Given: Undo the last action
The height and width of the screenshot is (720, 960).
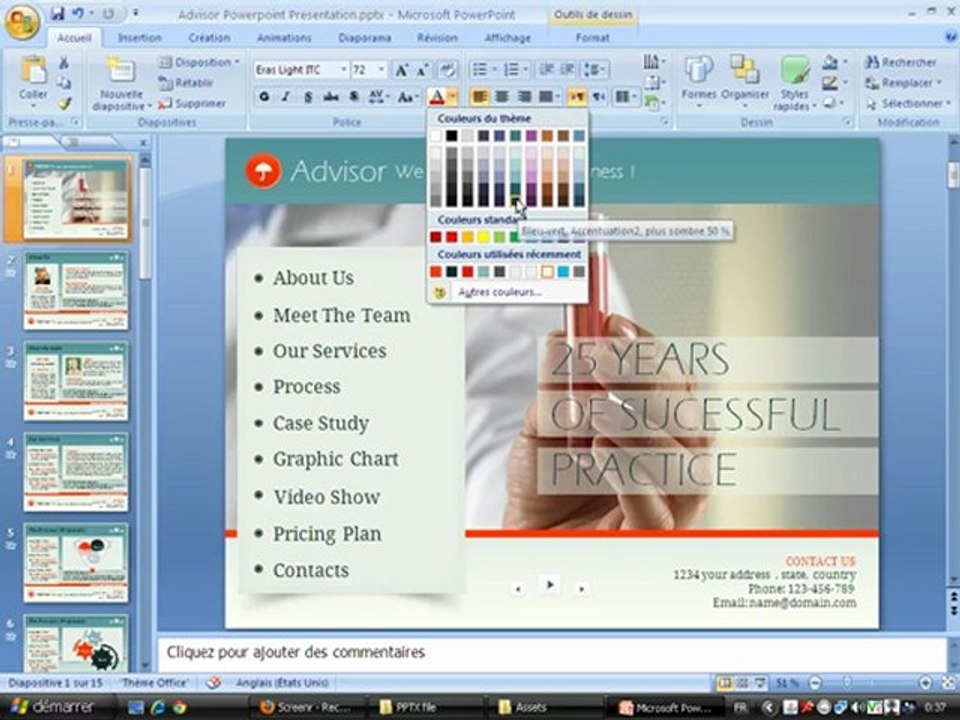Looking at the screenshot, I should coord(78,13).
